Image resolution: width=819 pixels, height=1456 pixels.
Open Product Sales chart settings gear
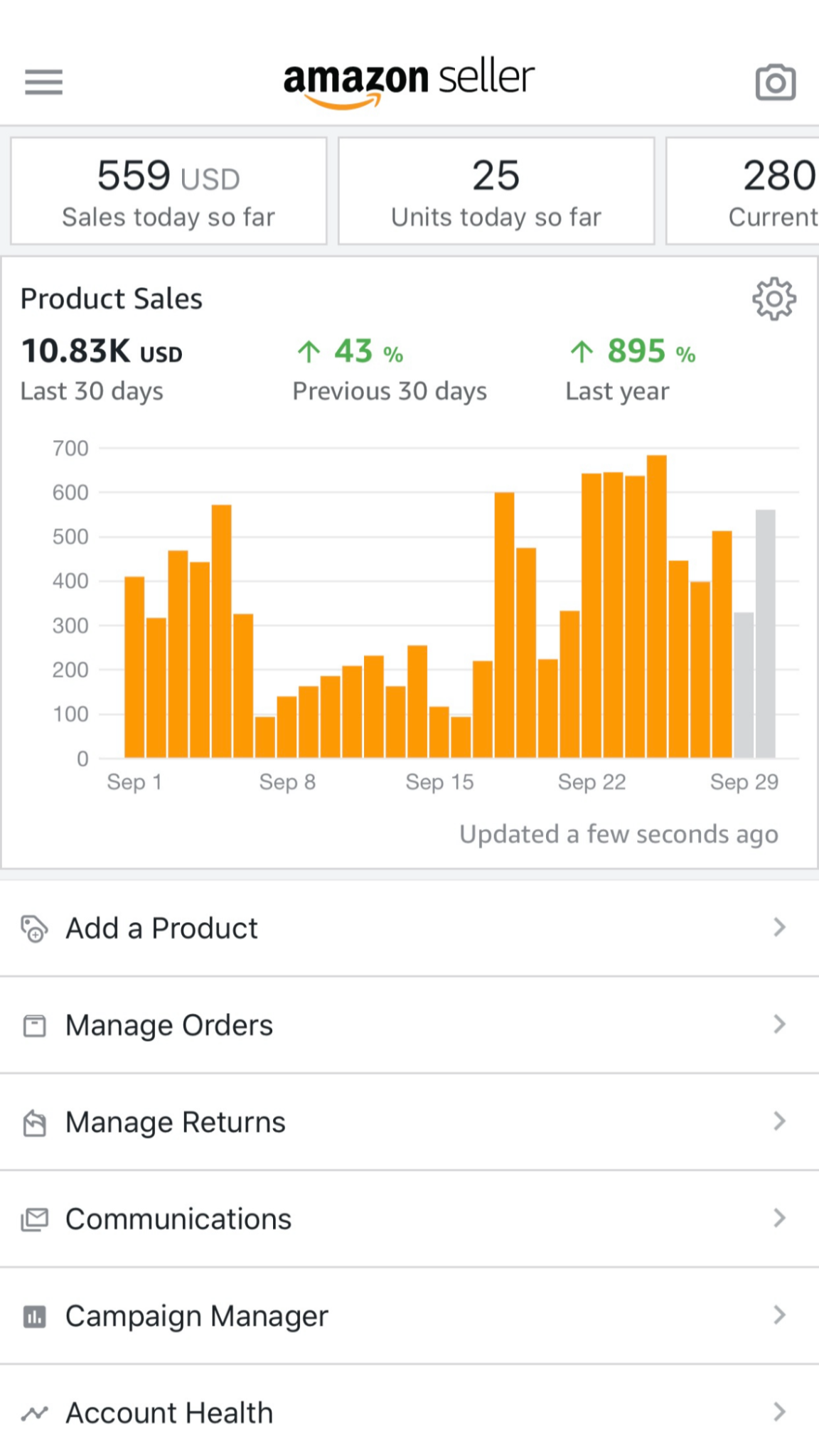point(774,299)
